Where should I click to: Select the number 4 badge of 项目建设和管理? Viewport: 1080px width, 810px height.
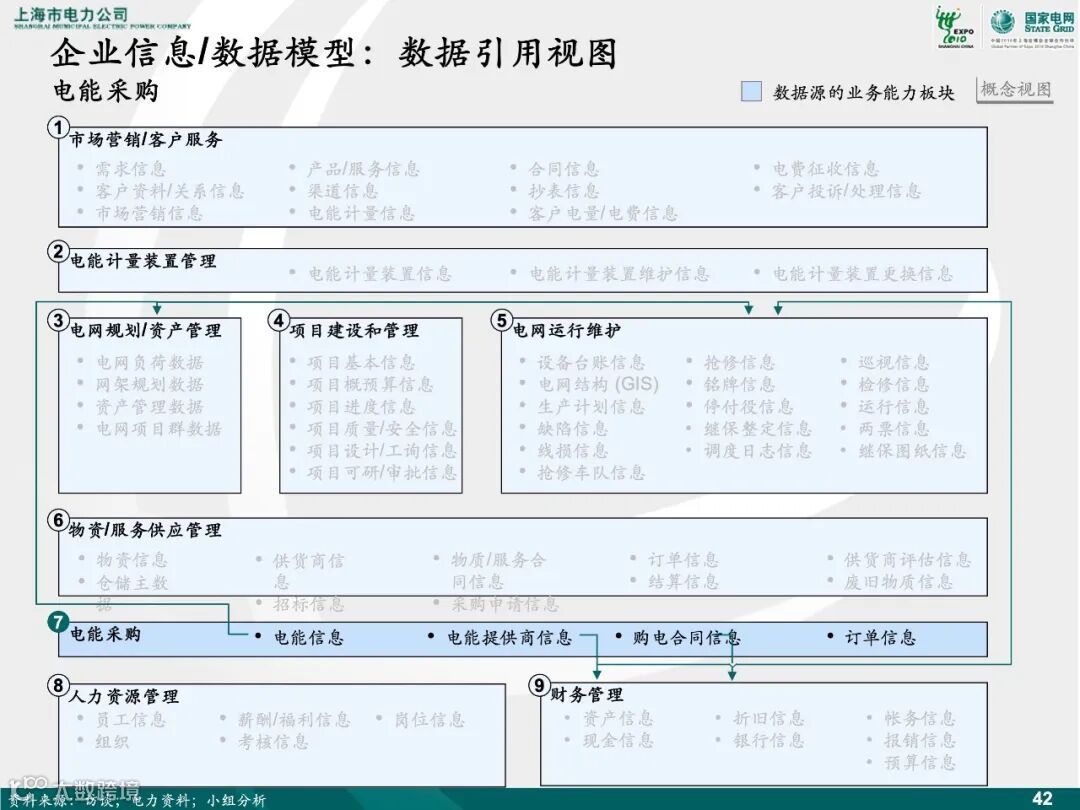[279, 320]
